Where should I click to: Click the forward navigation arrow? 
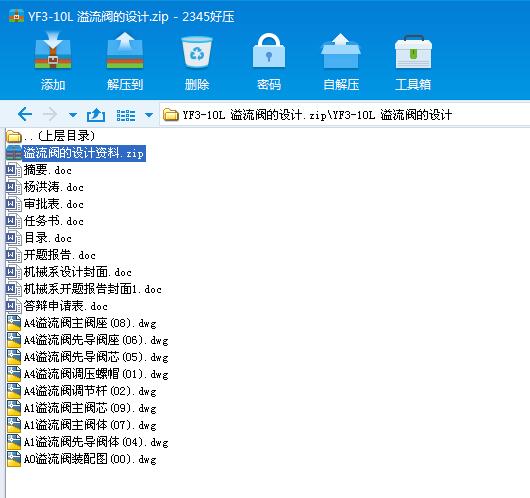[50, 114]
